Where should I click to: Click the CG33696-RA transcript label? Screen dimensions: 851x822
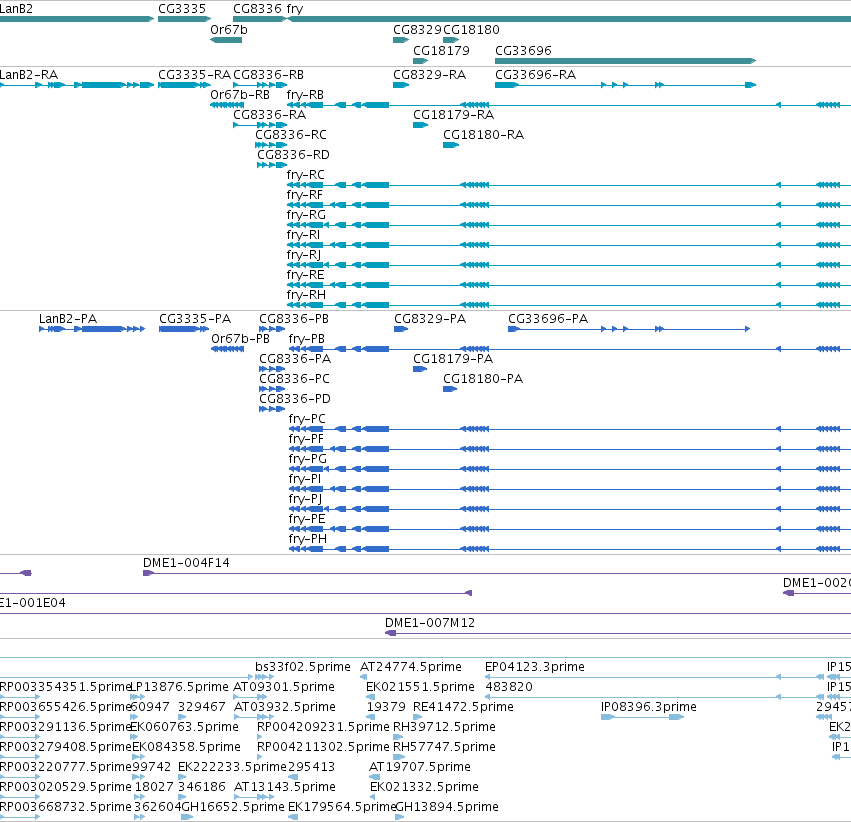[535, 74]
